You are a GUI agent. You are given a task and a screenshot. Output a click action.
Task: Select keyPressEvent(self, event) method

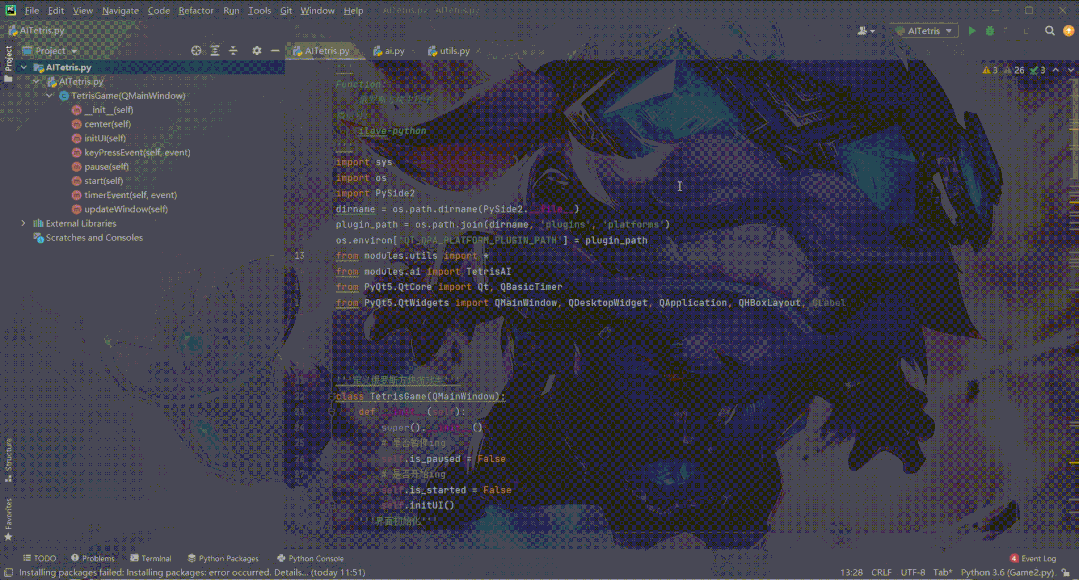131,153
